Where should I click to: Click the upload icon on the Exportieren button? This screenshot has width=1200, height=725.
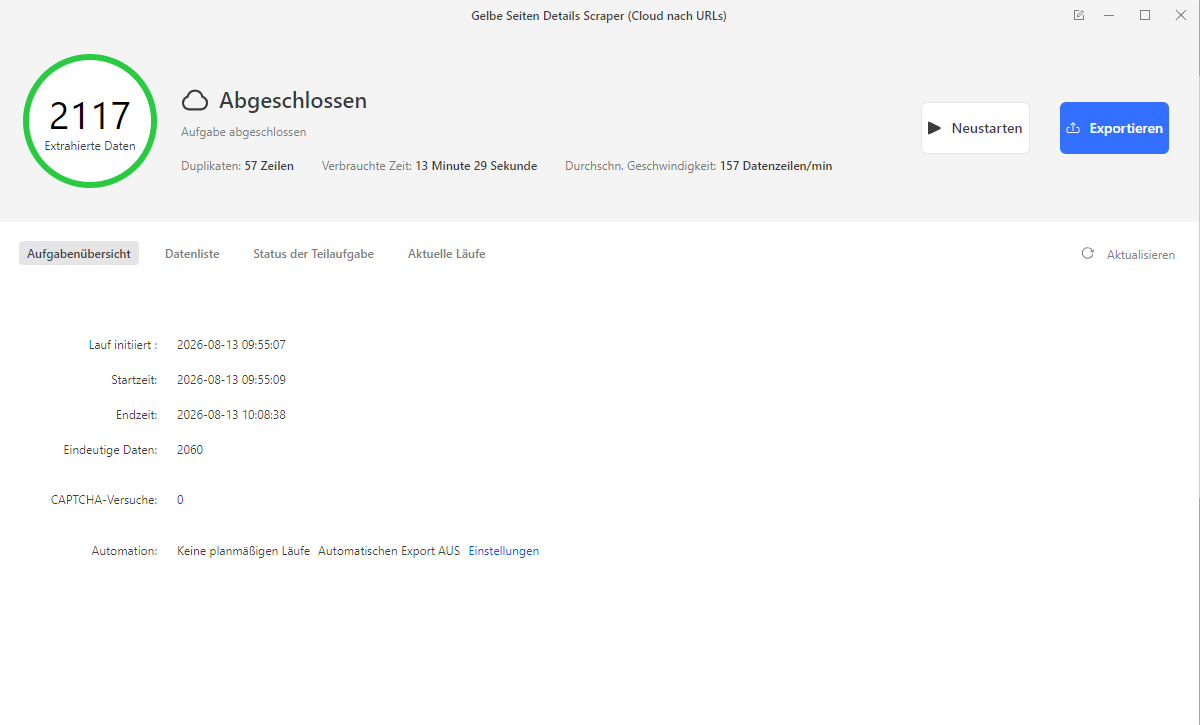pos(1073,128)
